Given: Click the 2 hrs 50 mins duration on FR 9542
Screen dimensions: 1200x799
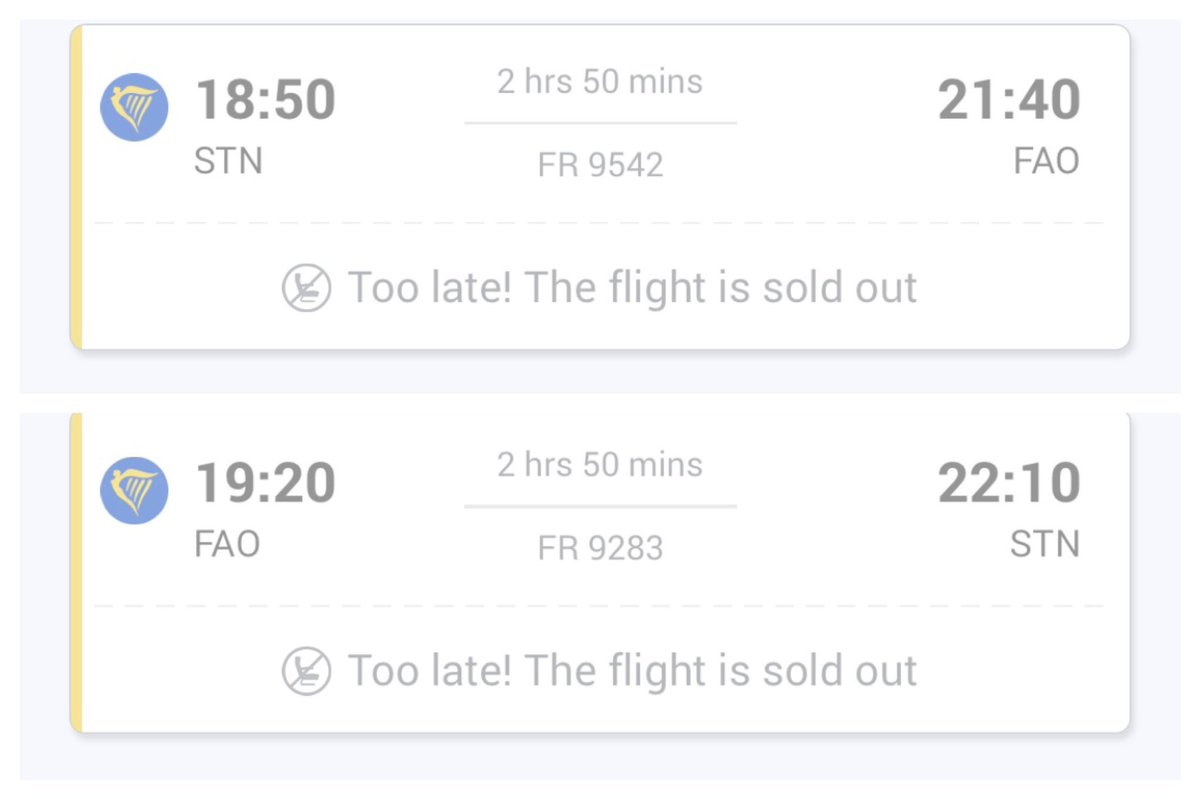Looking at the screenshot, I should point(600,82).
